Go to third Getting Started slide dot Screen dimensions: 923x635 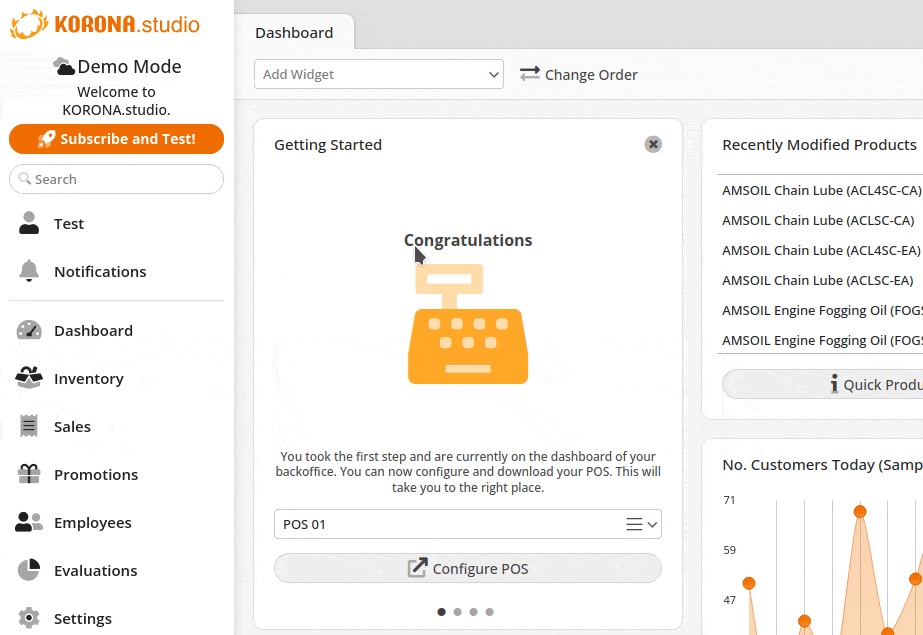pos(473,612)
